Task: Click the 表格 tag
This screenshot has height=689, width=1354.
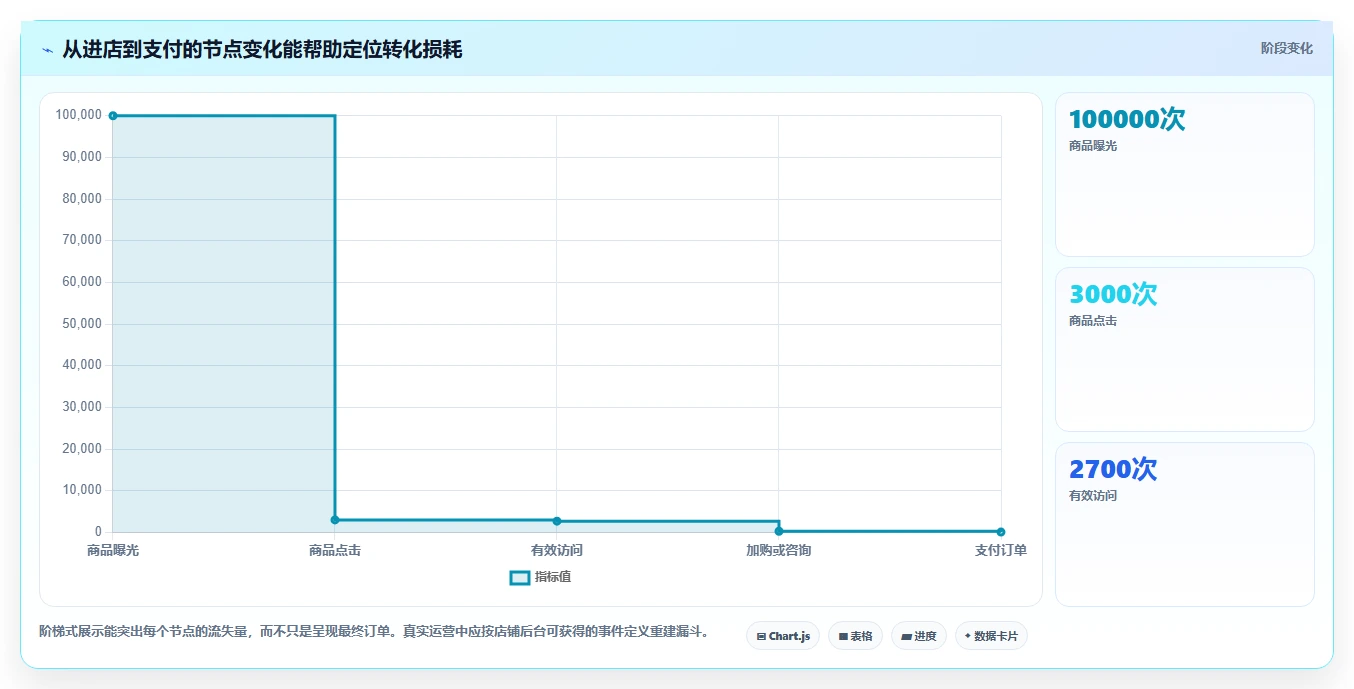Action: coord(855,636)
